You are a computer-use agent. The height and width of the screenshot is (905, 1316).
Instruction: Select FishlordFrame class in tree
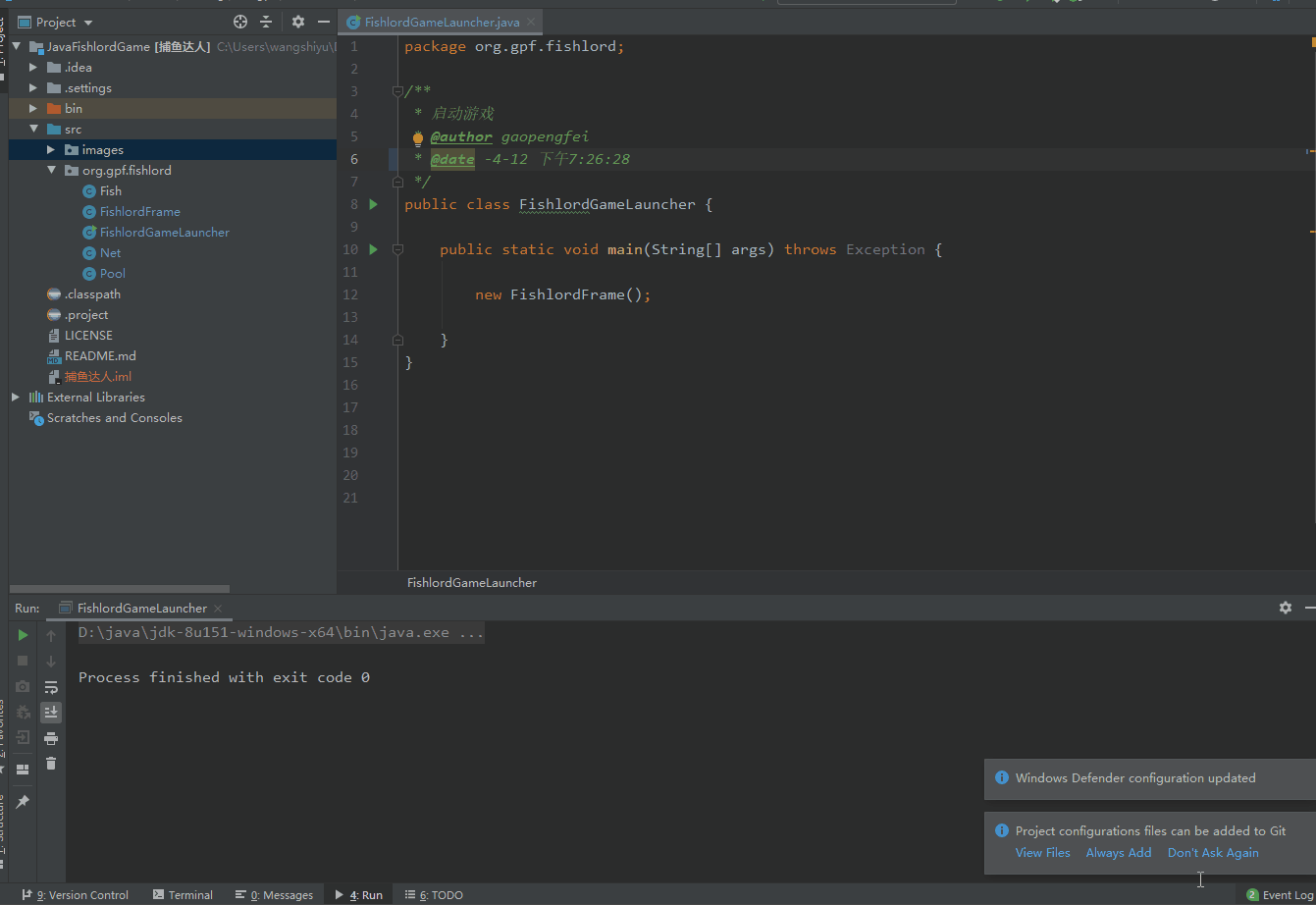click(x=139, y=211)
